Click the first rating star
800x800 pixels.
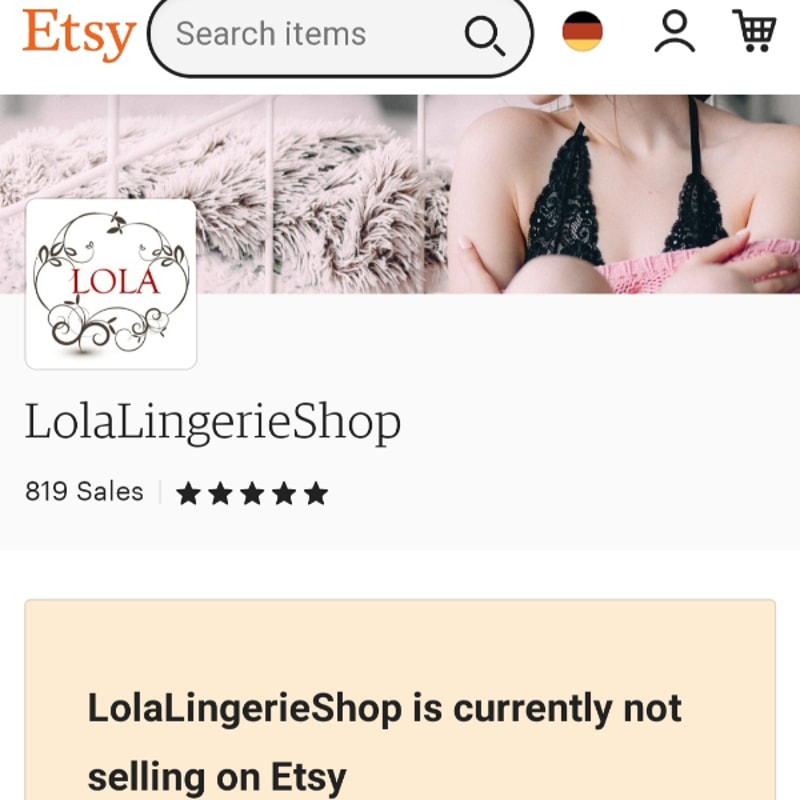point(188,493)
